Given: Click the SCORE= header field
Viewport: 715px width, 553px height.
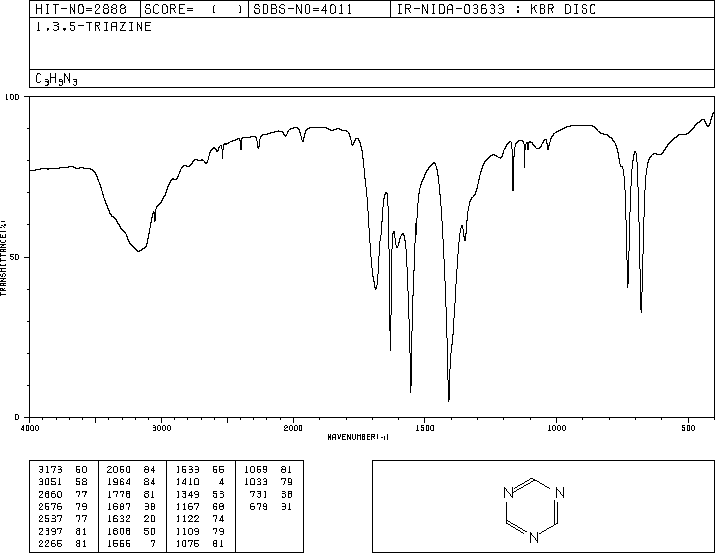Looking at the screenshot, I should click(193, 9).
